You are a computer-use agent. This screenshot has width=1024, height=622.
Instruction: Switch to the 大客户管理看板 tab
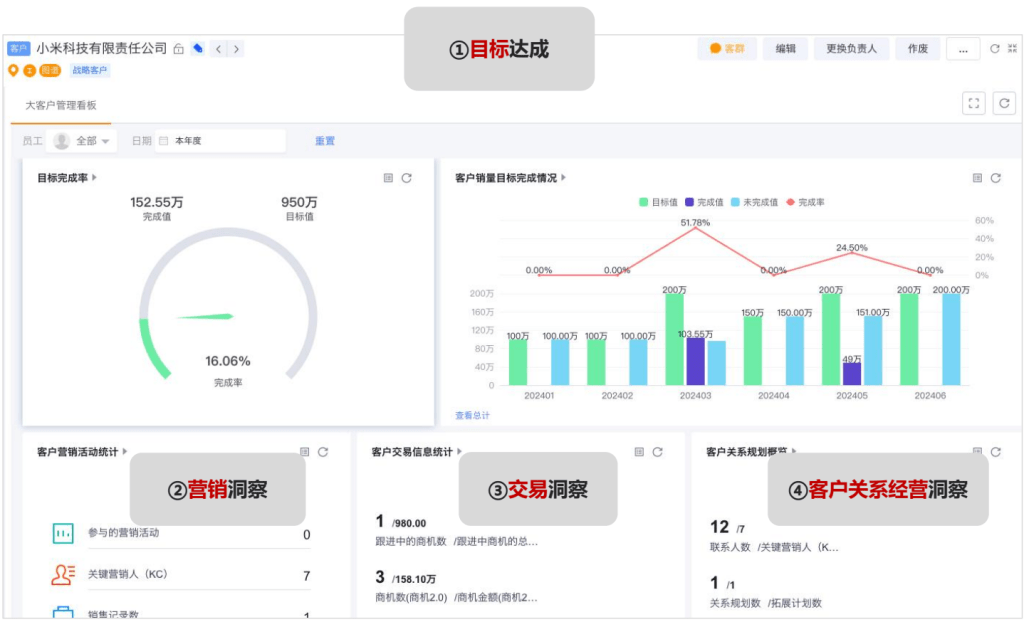pos(60,103)
